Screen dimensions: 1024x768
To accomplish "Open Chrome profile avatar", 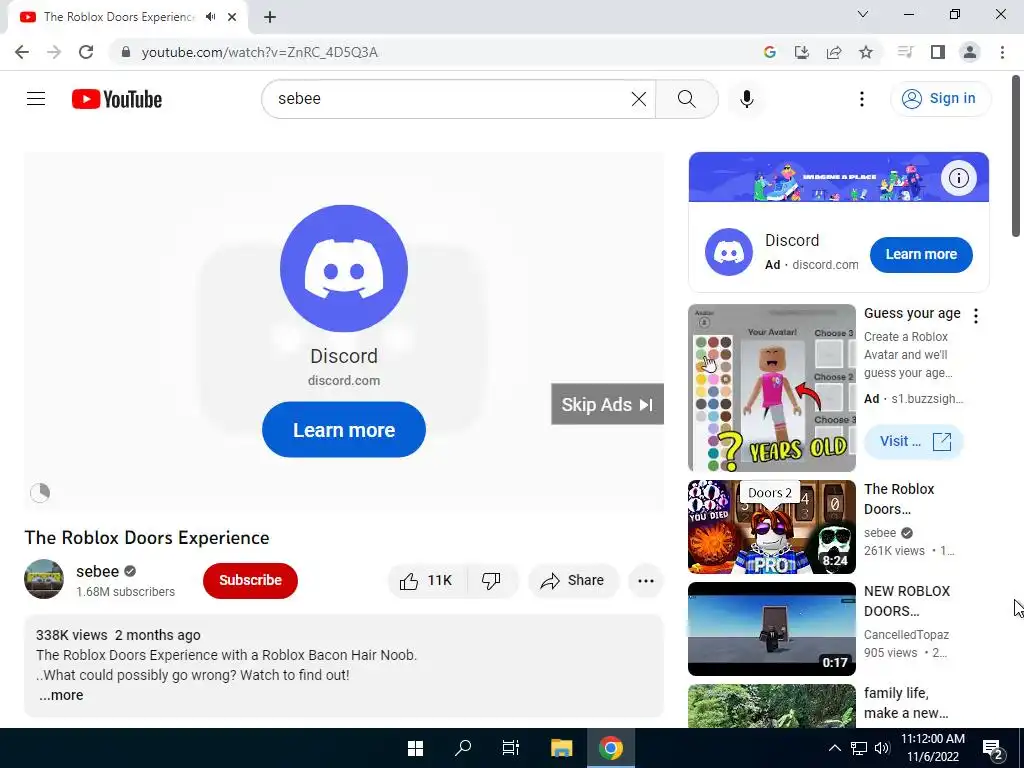I will (x=970, y=52).
